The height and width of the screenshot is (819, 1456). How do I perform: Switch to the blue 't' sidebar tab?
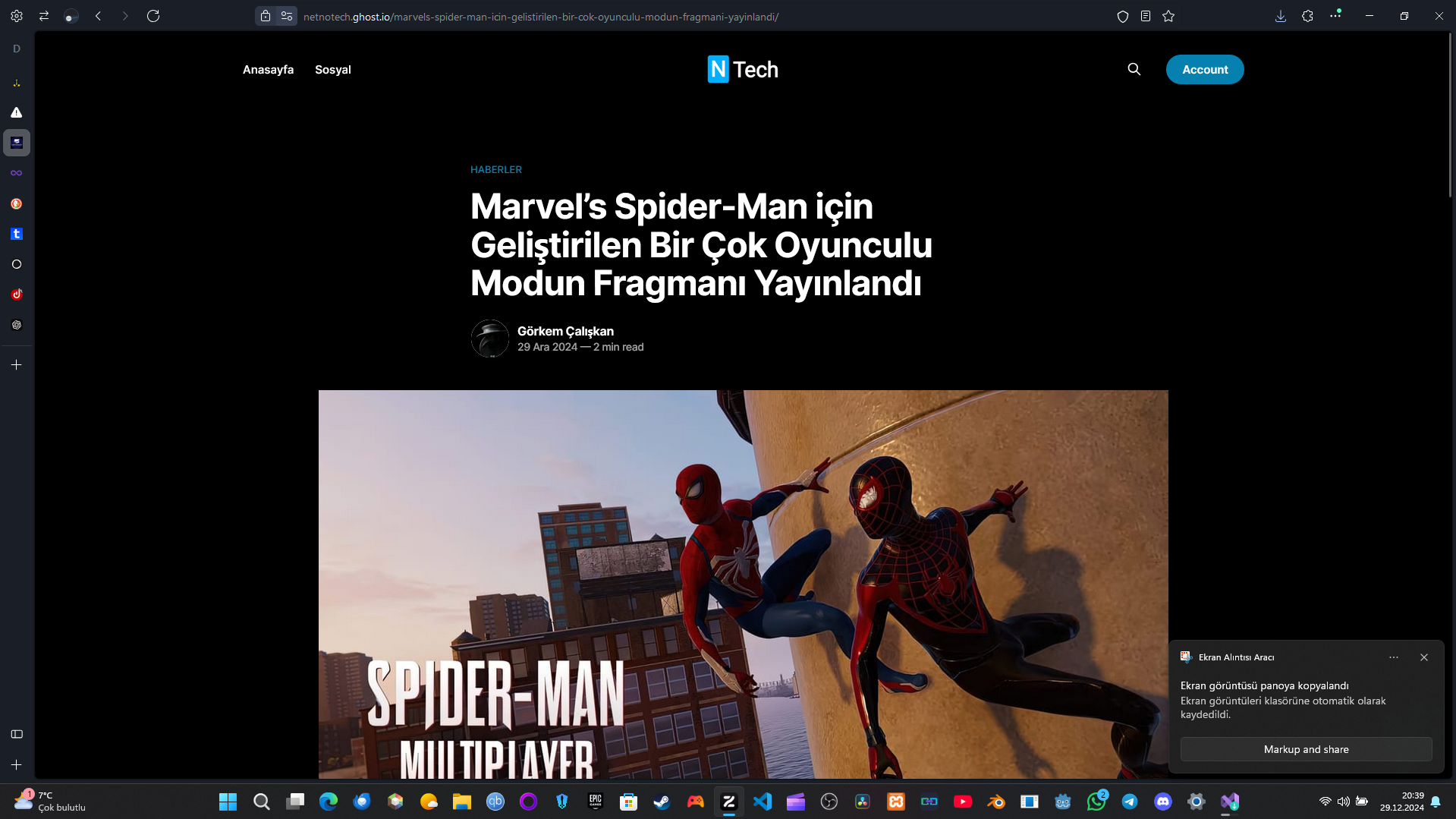point(17,234)
